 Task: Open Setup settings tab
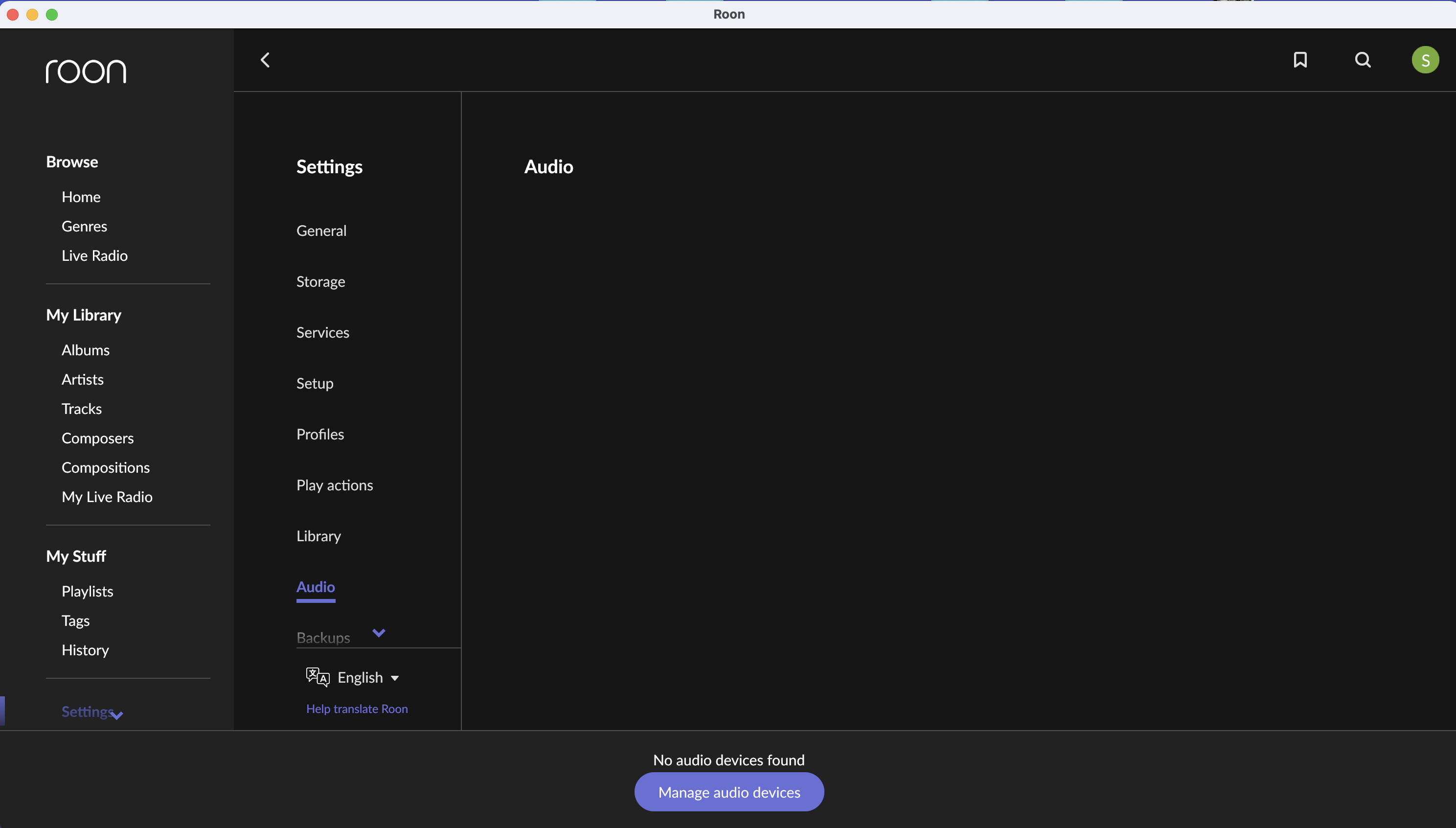tap(315, 383)
